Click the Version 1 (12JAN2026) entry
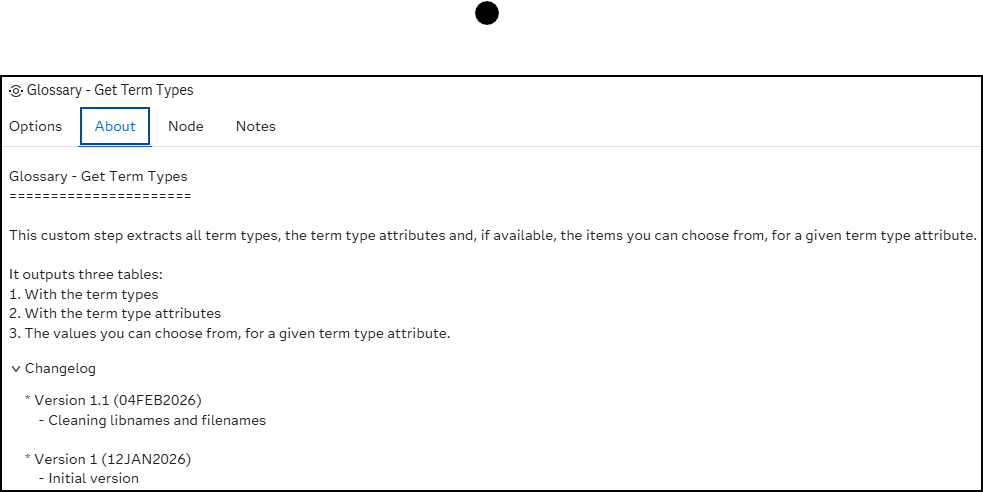The height and width of the screenshot is (492, 983). click(x=108, y=459)
